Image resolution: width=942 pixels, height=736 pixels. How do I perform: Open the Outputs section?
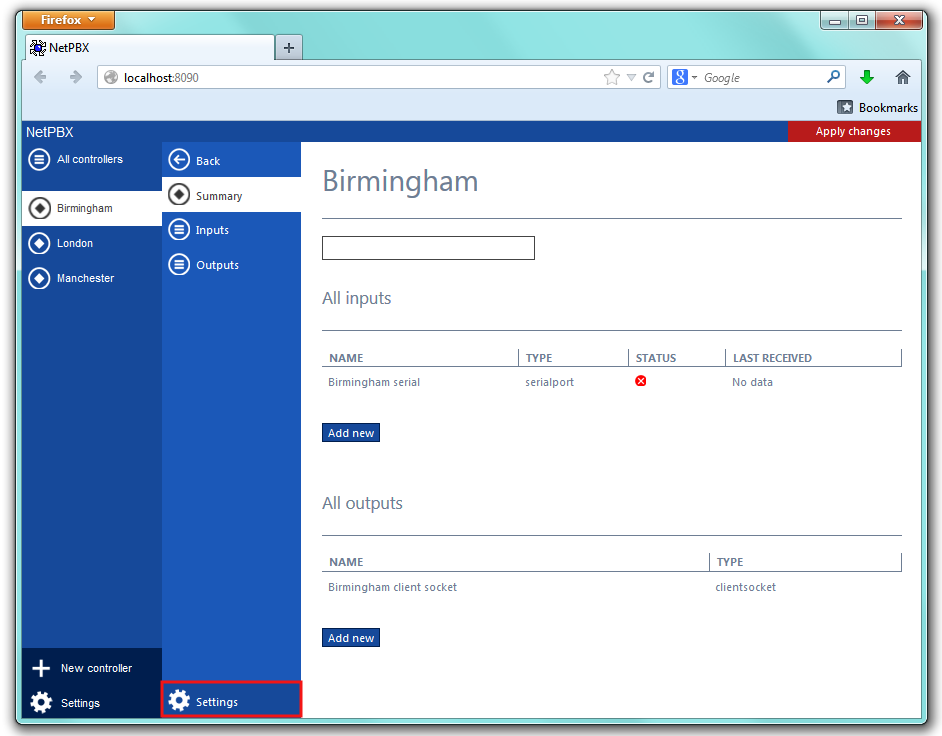tap(217, 265)
